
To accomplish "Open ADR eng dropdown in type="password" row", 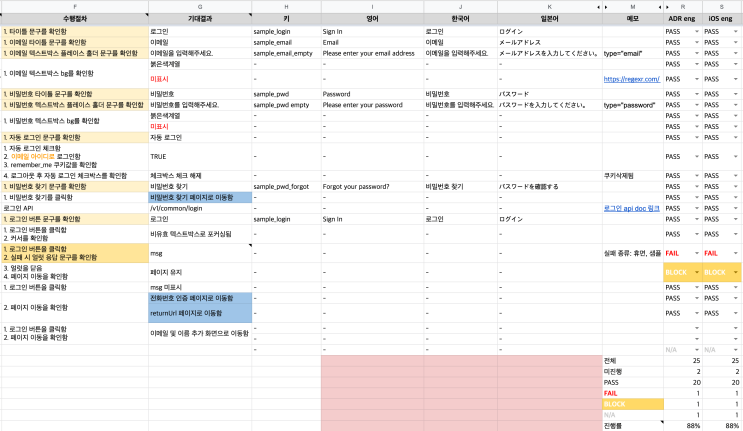I will (697, 105).
